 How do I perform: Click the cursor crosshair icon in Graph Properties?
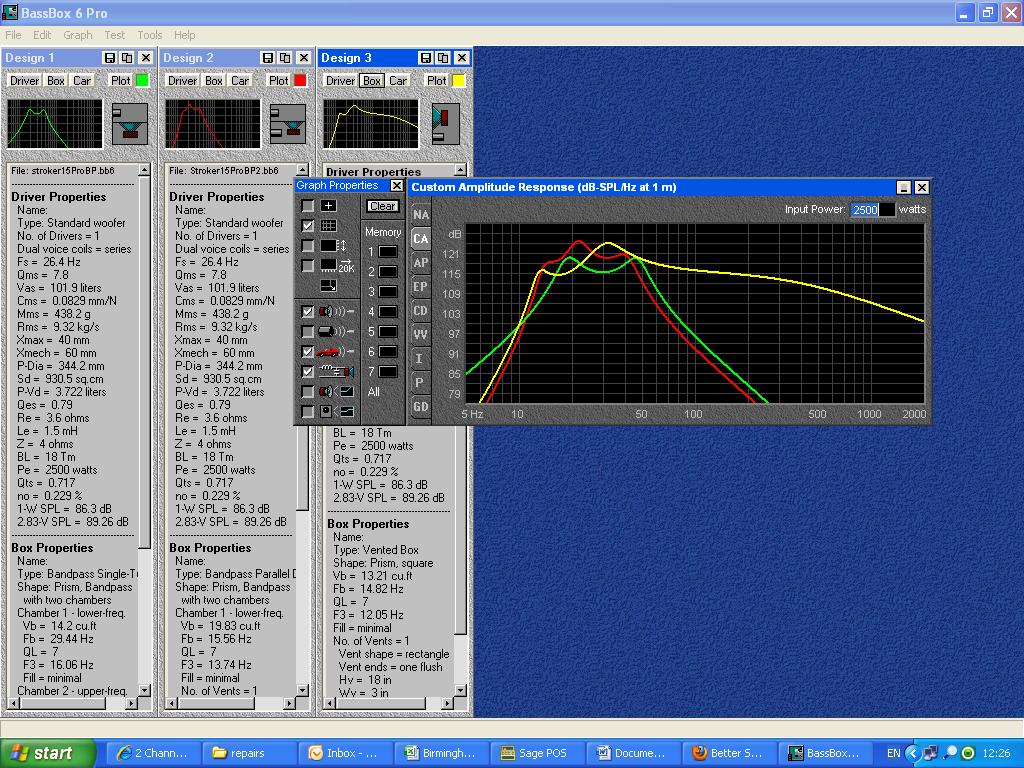click(x=328, y=206)
